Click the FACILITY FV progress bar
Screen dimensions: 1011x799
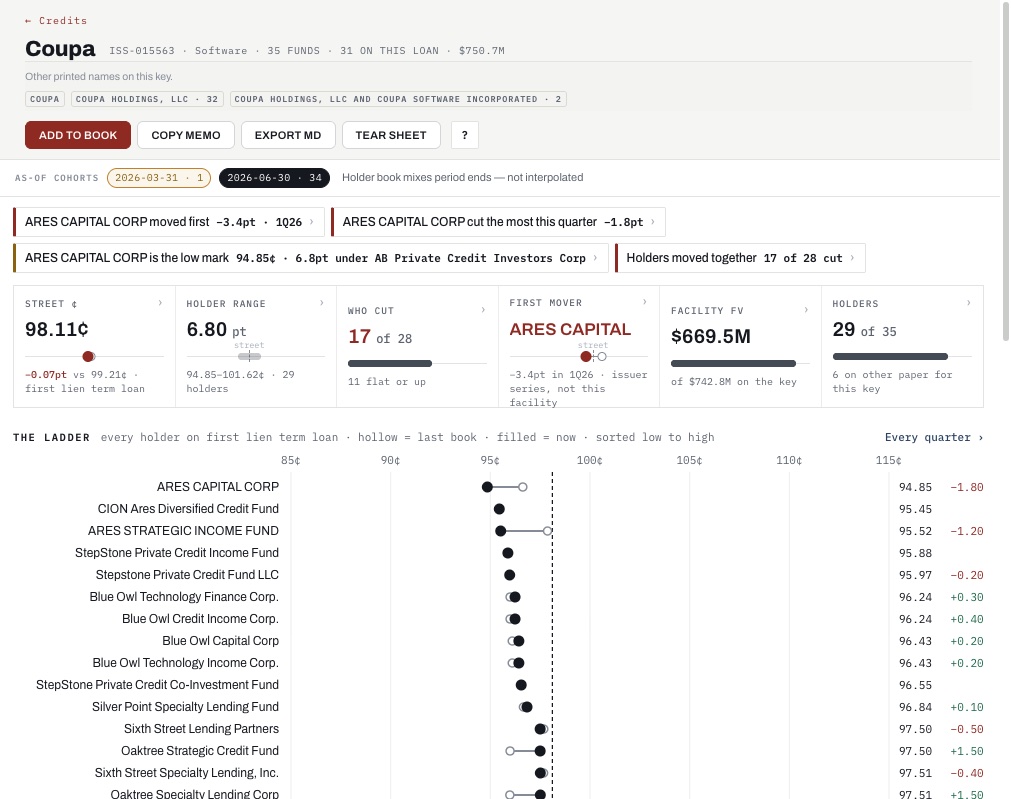tap(733, 364)
